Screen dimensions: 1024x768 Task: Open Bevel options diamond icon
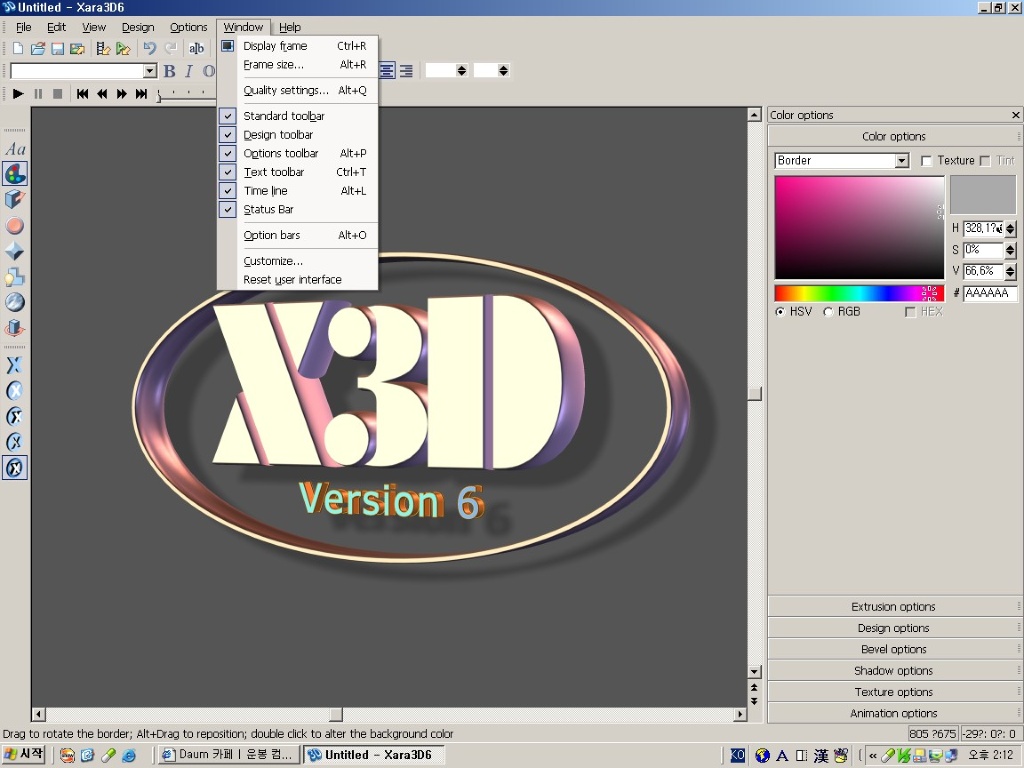[x=15, y=251]
